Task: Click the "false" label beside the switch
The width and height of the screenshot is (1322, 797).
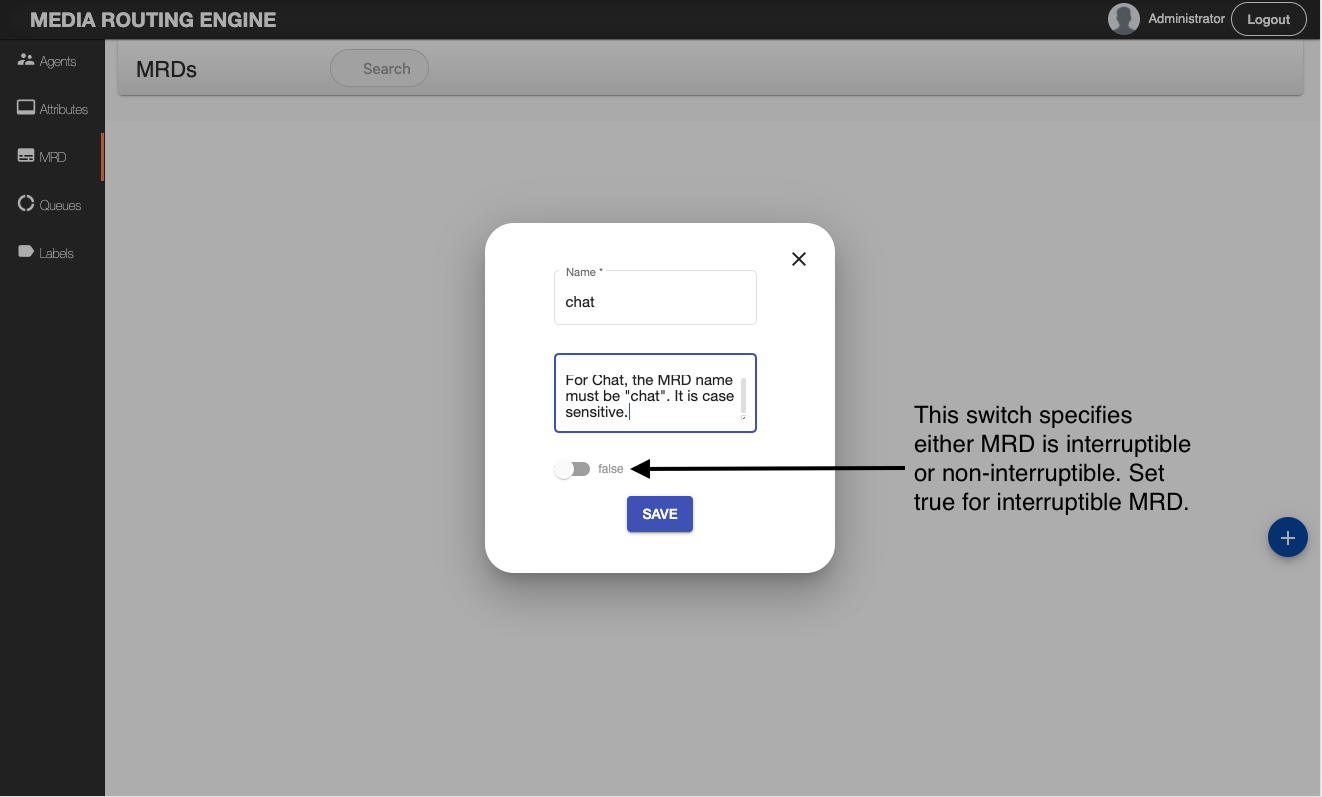Action: click(x=610, y=469)
